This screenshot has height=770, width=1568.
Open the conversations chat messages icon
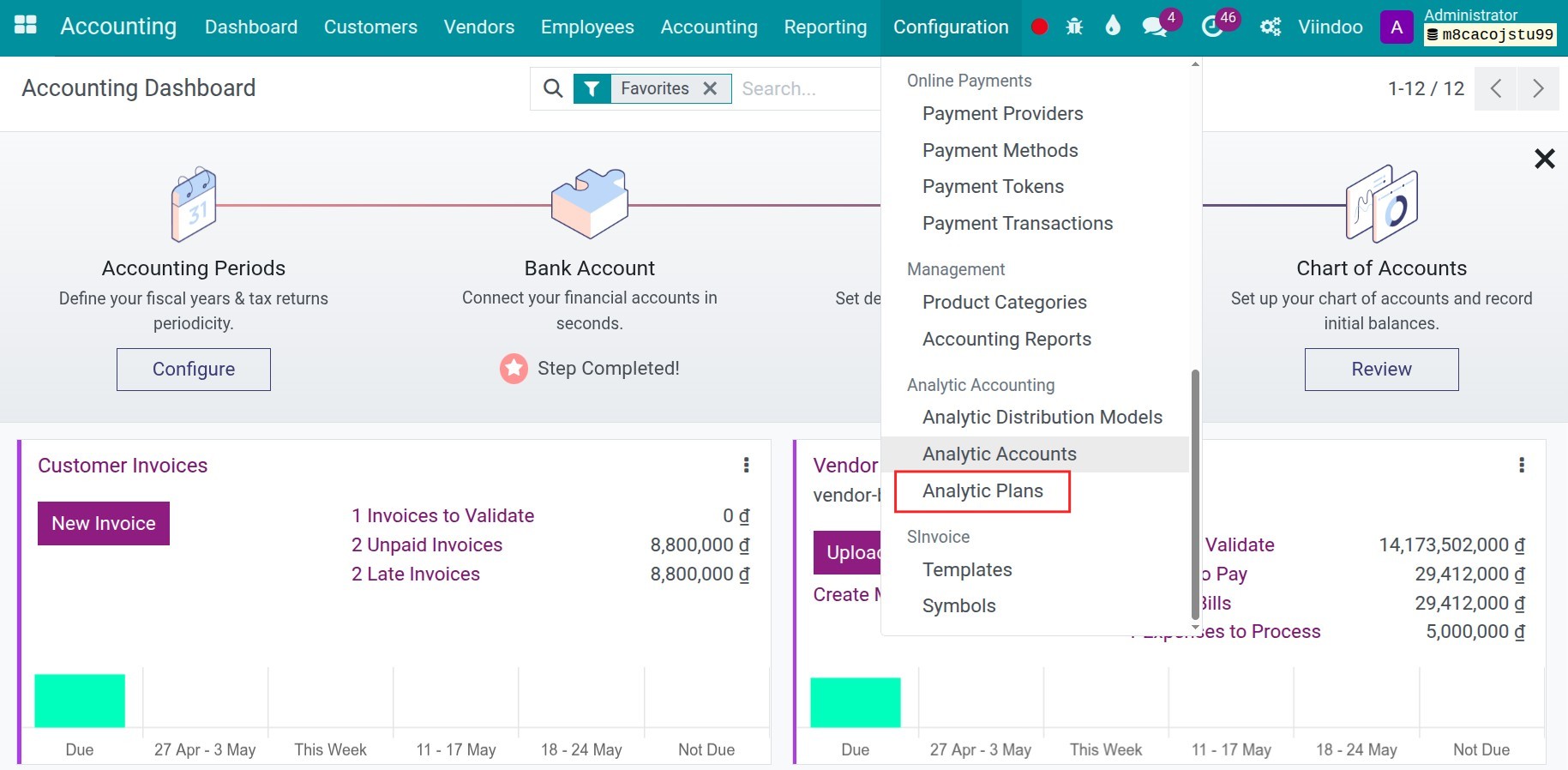tap(1154, 27)
